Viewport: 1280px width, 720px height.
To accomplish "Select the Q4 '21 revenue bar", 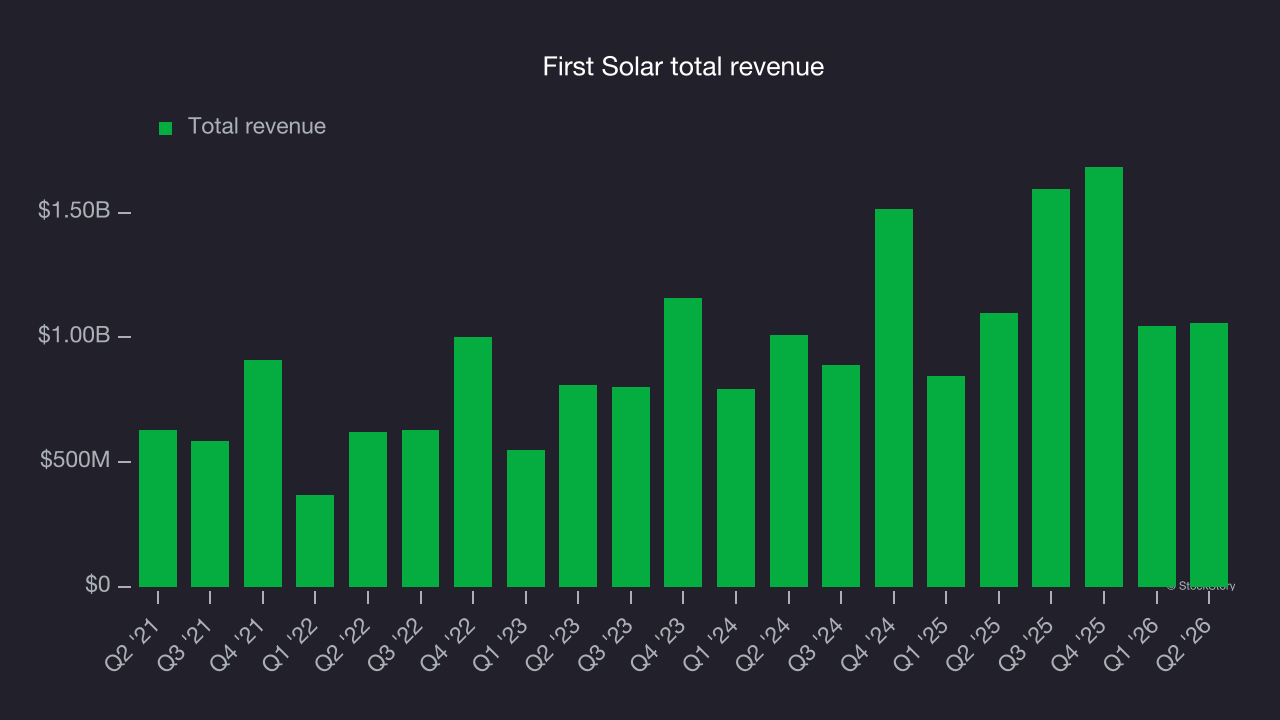I will coord(263,473).
